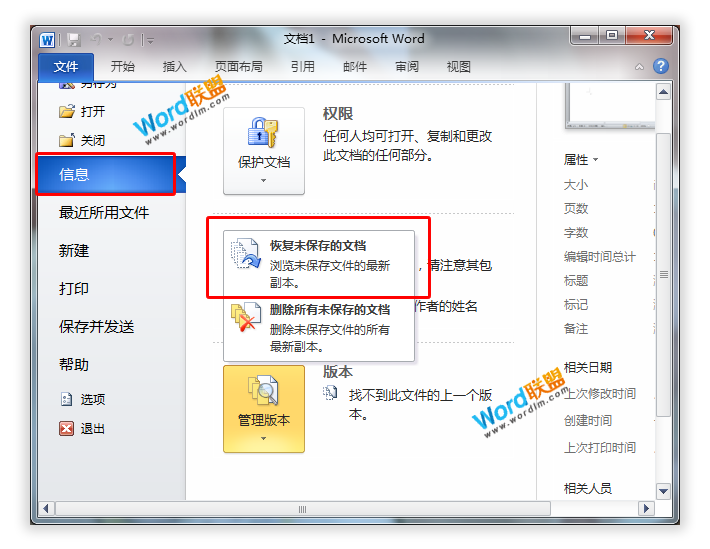This screenshot has width=710, height=549.
Task: Click the 版本 heading text
Action: [x=338, y=372]
